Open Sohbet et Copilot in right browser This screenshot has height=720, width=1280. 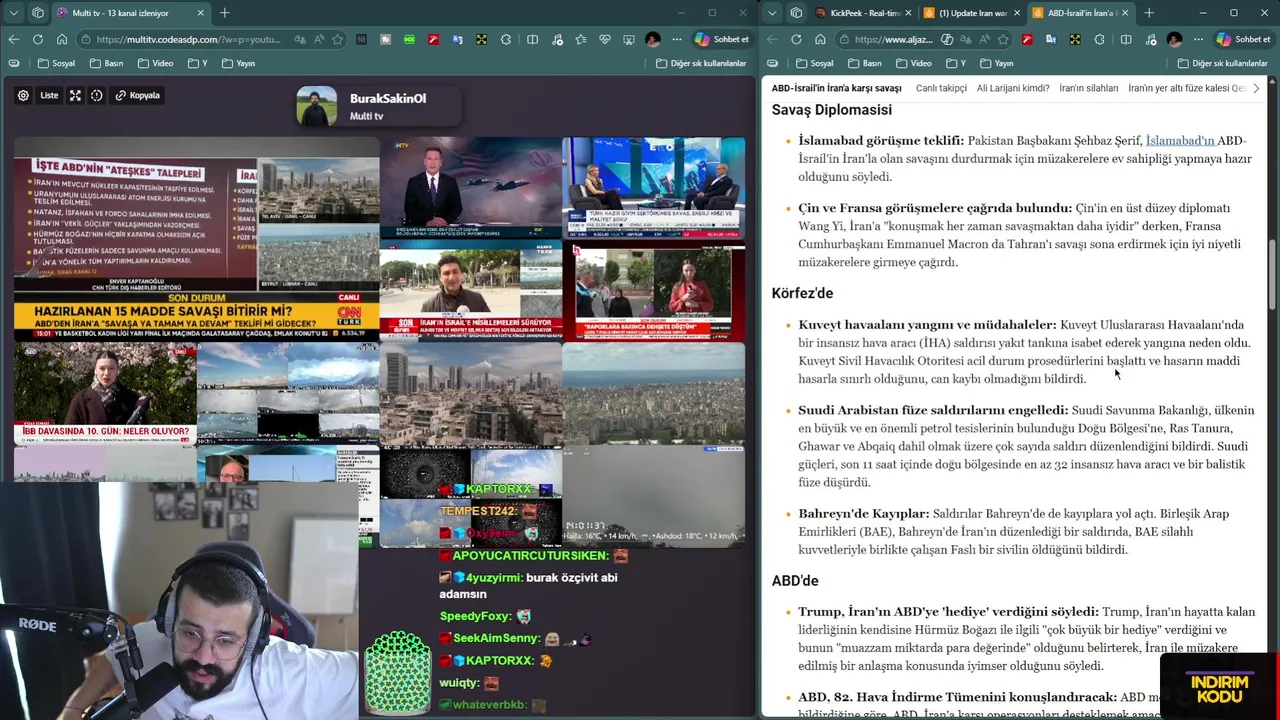click(1242, 39)
